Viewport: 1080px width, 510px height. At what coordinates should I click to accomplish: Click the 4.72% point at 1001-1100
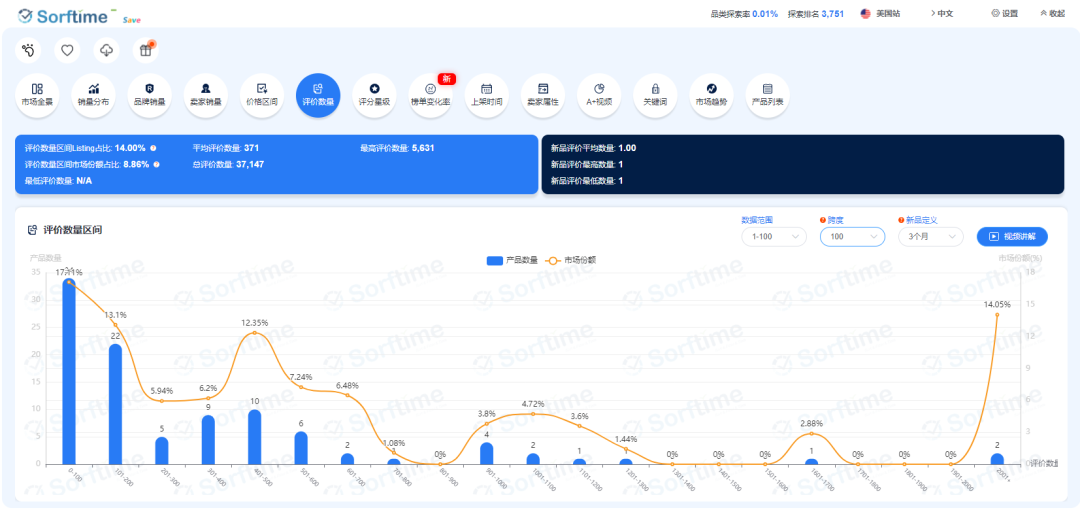(x=532, y=414)
